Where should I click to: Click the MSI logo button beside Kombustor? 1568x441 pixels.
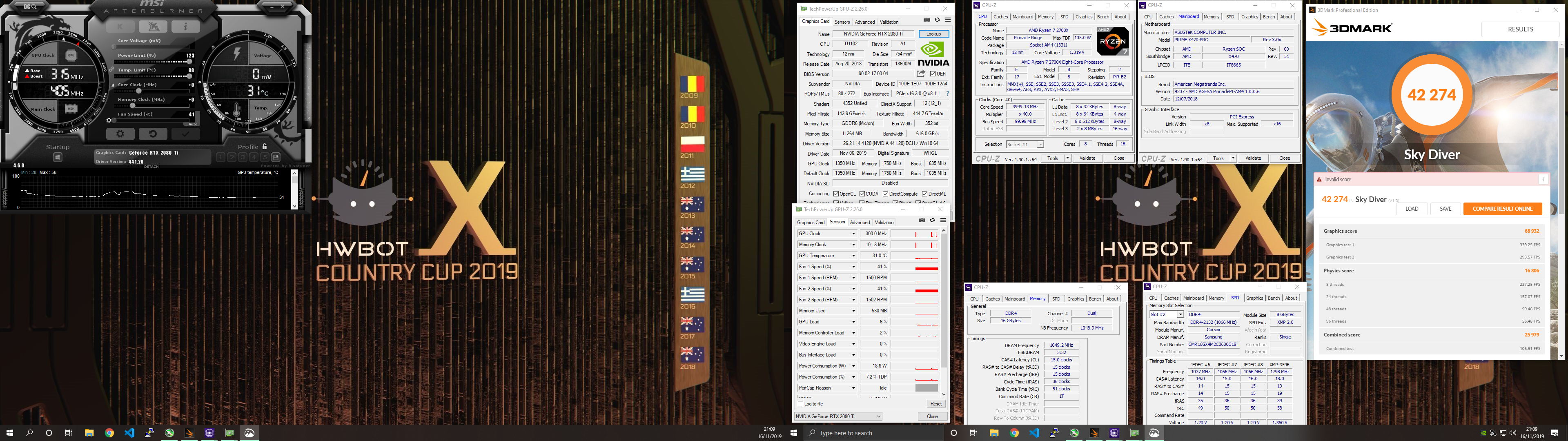[x=153, y=26]
